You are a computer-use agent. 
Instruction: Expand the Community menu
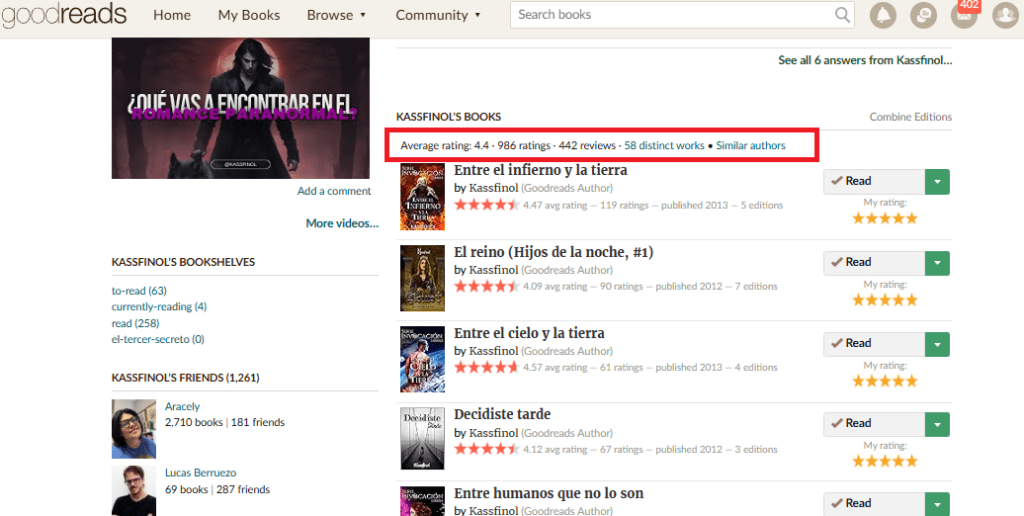(x=438, y=15)
